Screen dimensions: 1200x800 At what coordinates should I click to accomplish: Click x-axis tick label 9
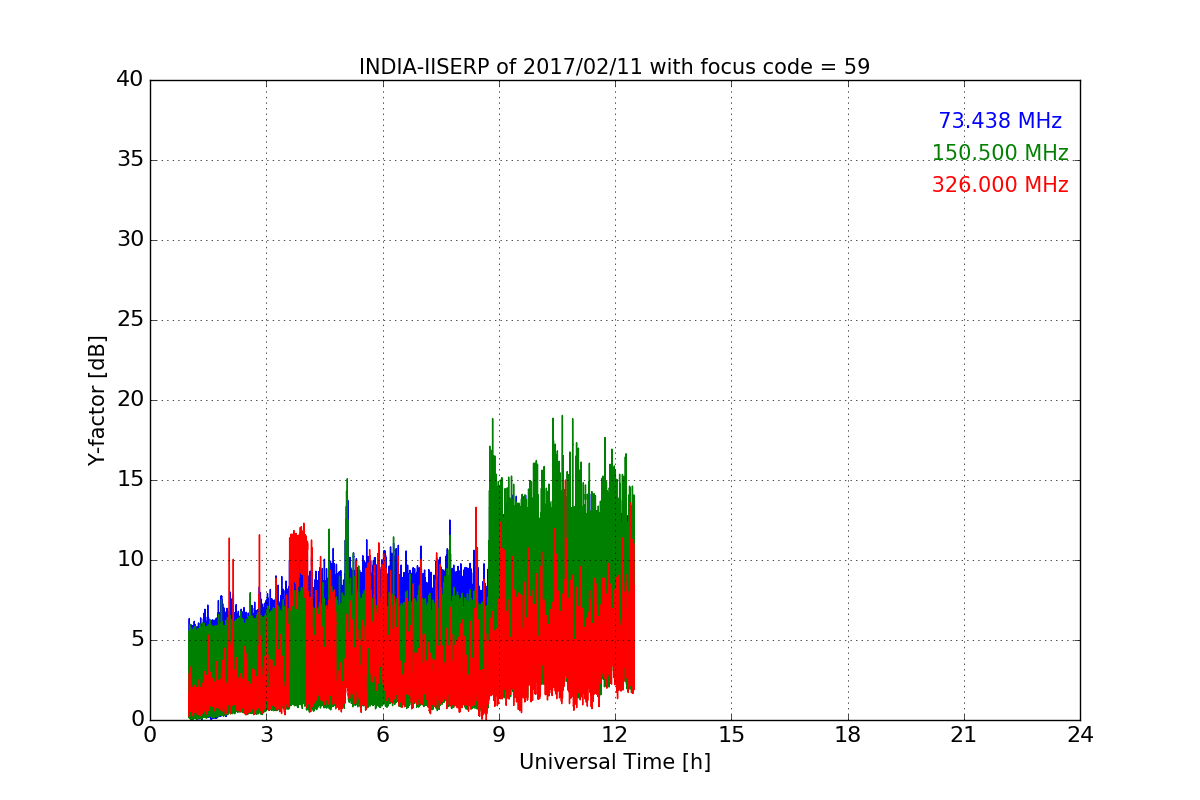click(x=499, y=735)
